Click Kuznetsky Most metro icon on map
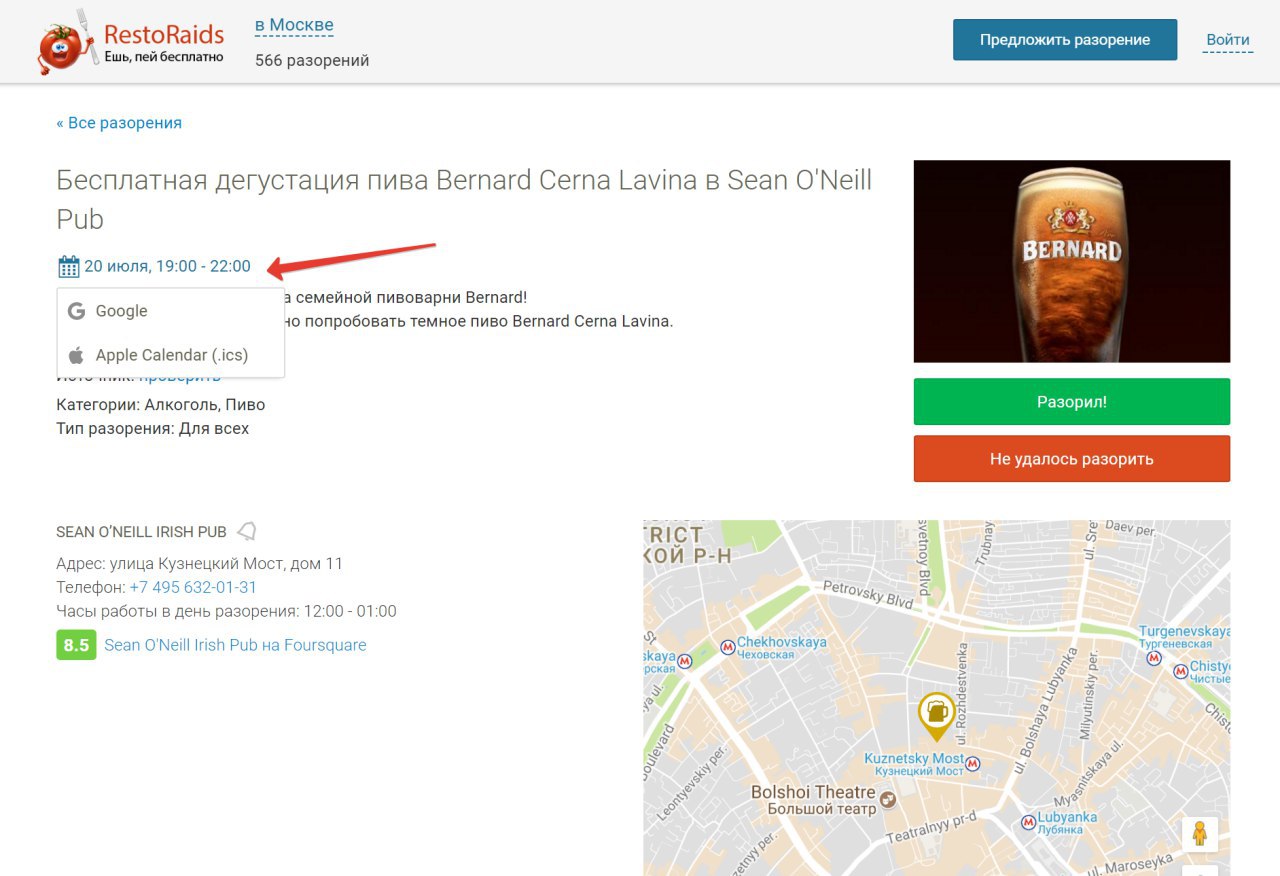This screenshot has height=876, width=1280. click(973, 764)
